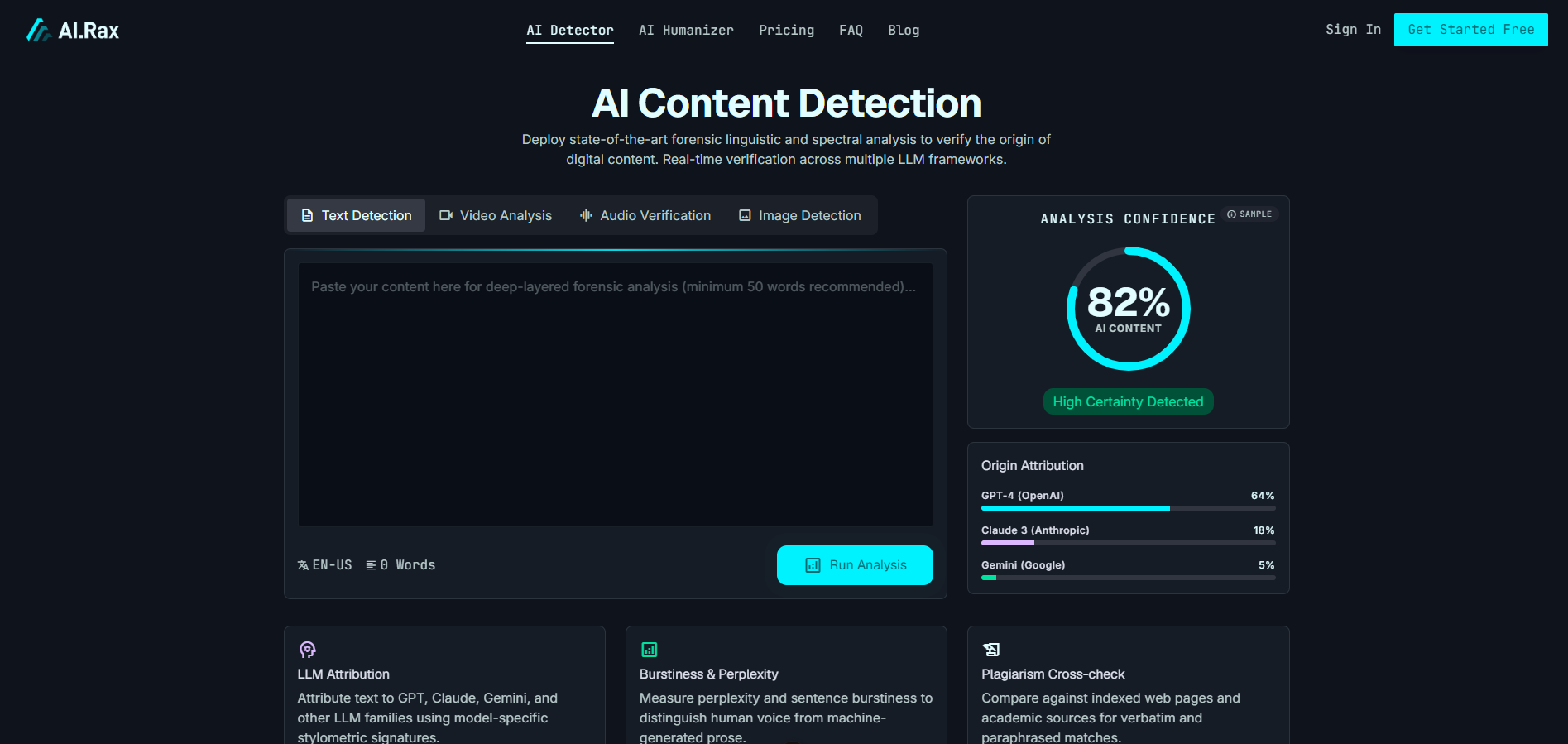Click the Audio Verification waveform icon
Image resolution: width=1568 pixels, height=744 pixels.
[586, 215]
